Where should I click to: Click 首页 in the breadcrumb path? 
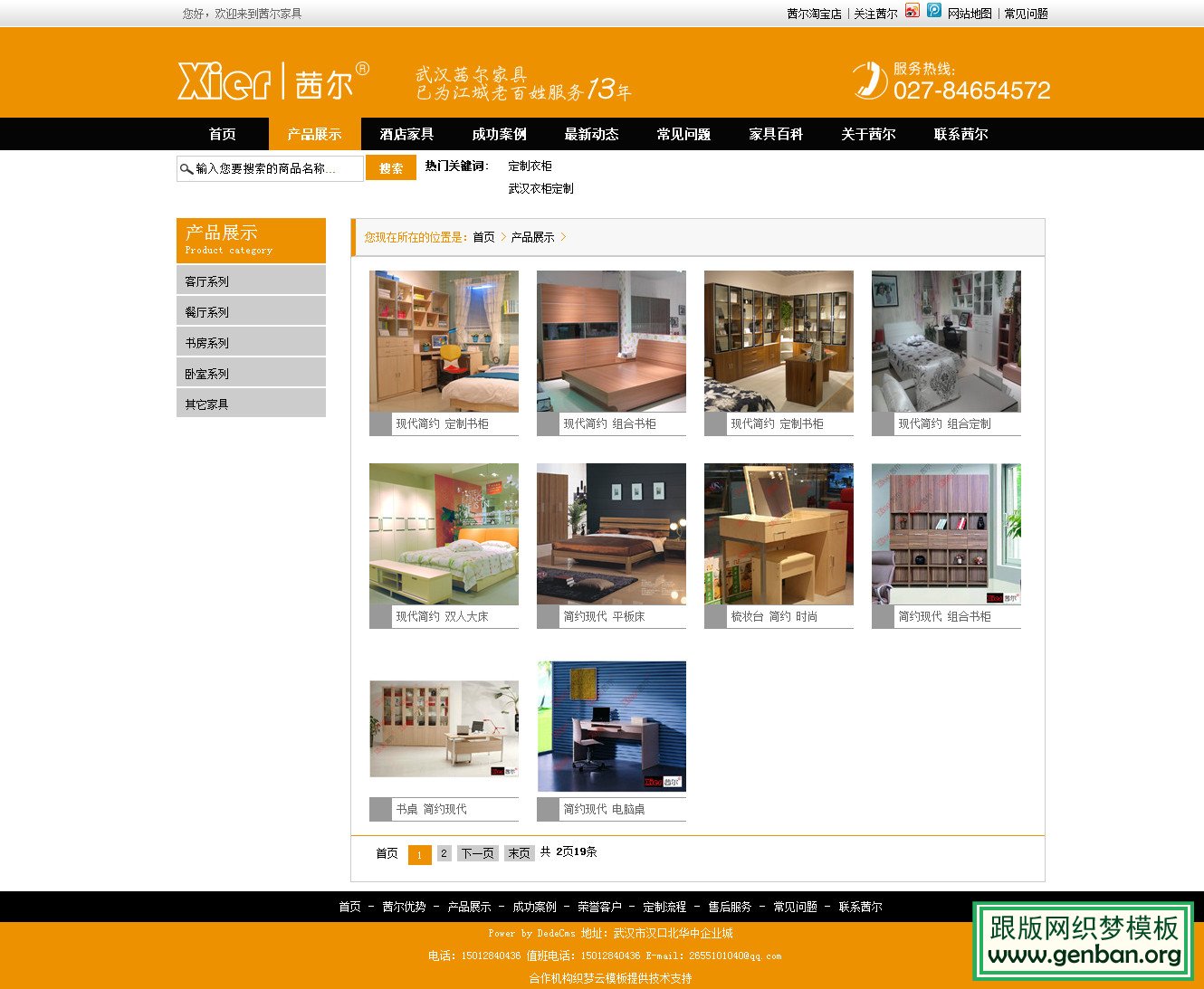pyautogui.click(x=483, y=237)
